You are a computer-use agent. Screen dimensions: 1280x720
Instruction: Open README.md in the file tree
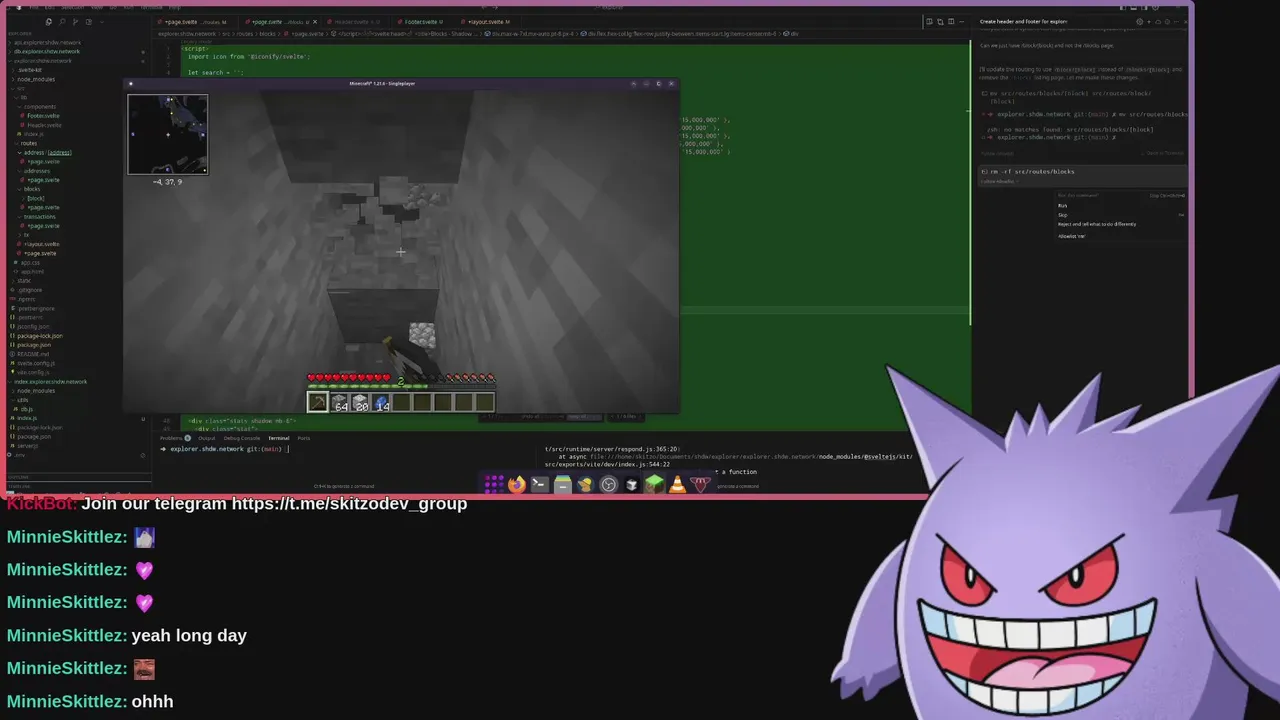(x=33, y=354)
